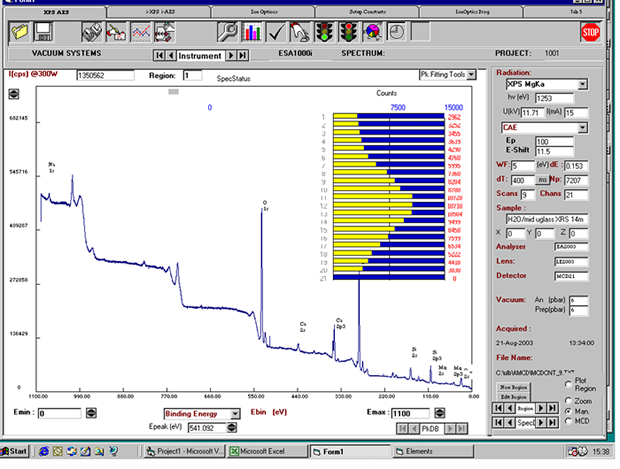The height and width of the screenshot is (469, 620).
Task: Open the line graph spectrum icon
Action: click(x=140, y=32)
